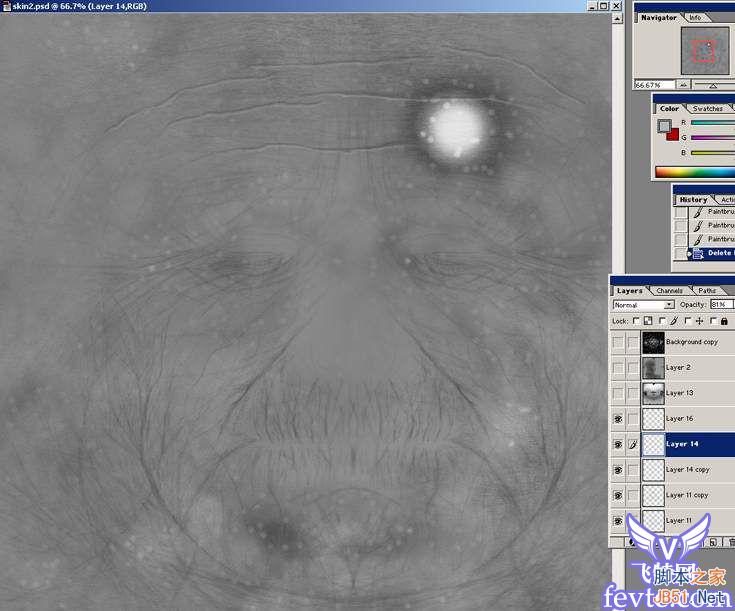The height and width of the screenshot is (611, 735).
Task: Pick a color from the spectrum ramp
Action: click(695, 172)
